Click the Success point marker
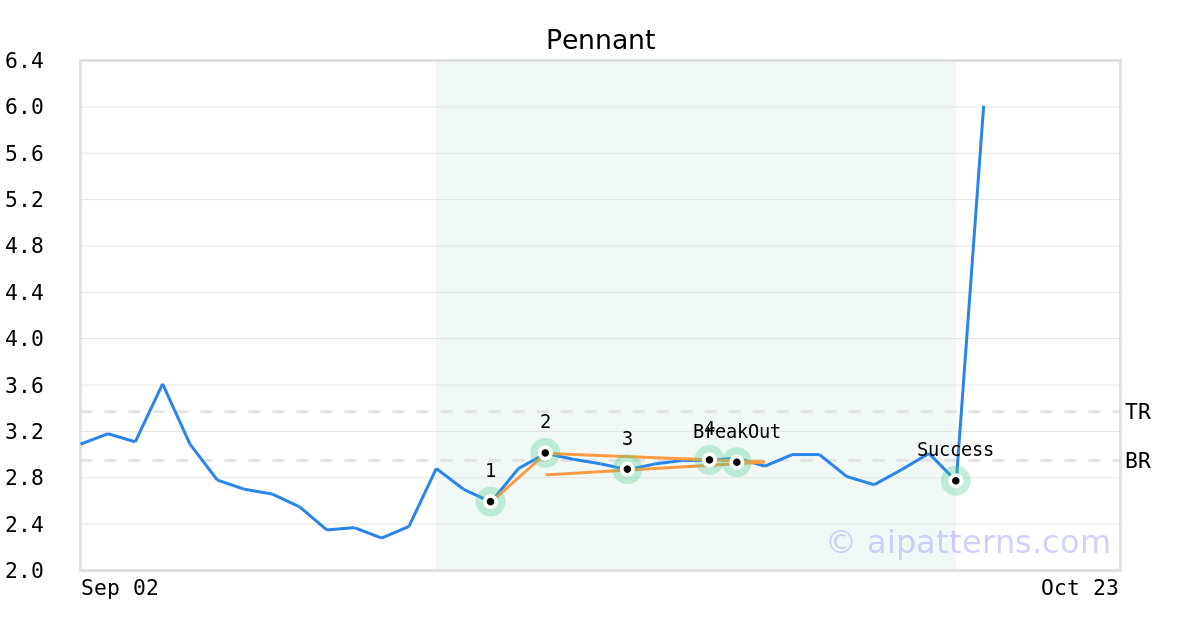Screen dimensions: 1200x630 pos(955,481)
